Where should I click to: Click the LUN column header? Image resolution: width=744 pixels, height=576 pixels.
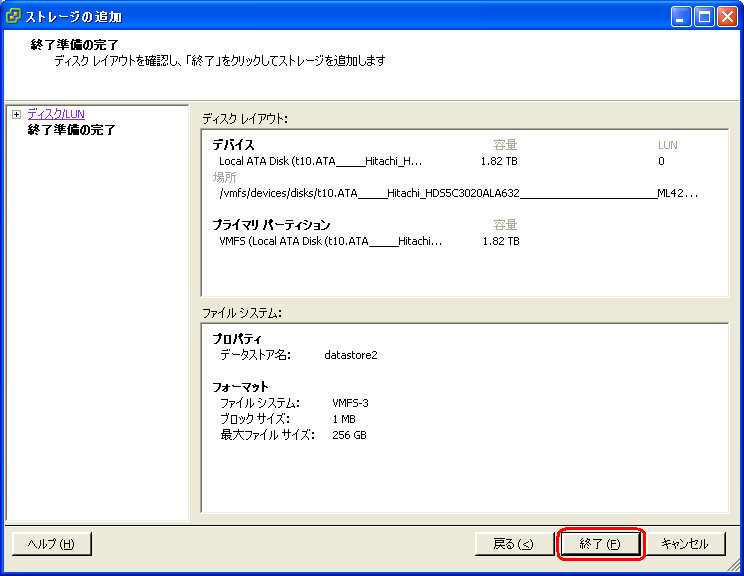[x=667, y=145]
